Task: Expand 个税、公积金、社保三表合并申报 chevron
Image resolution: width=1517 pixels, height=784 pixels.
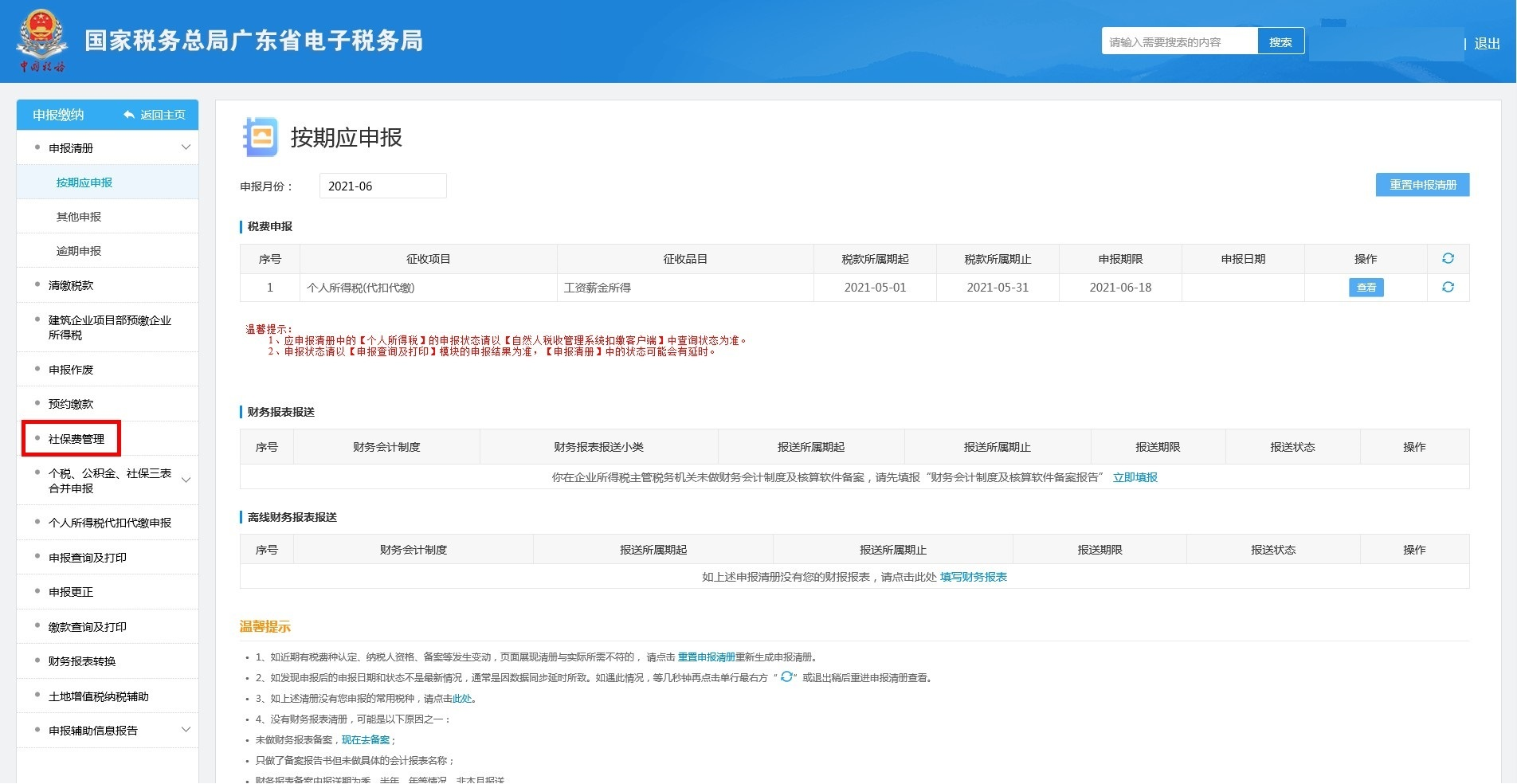Action: (x=186, y=480)
